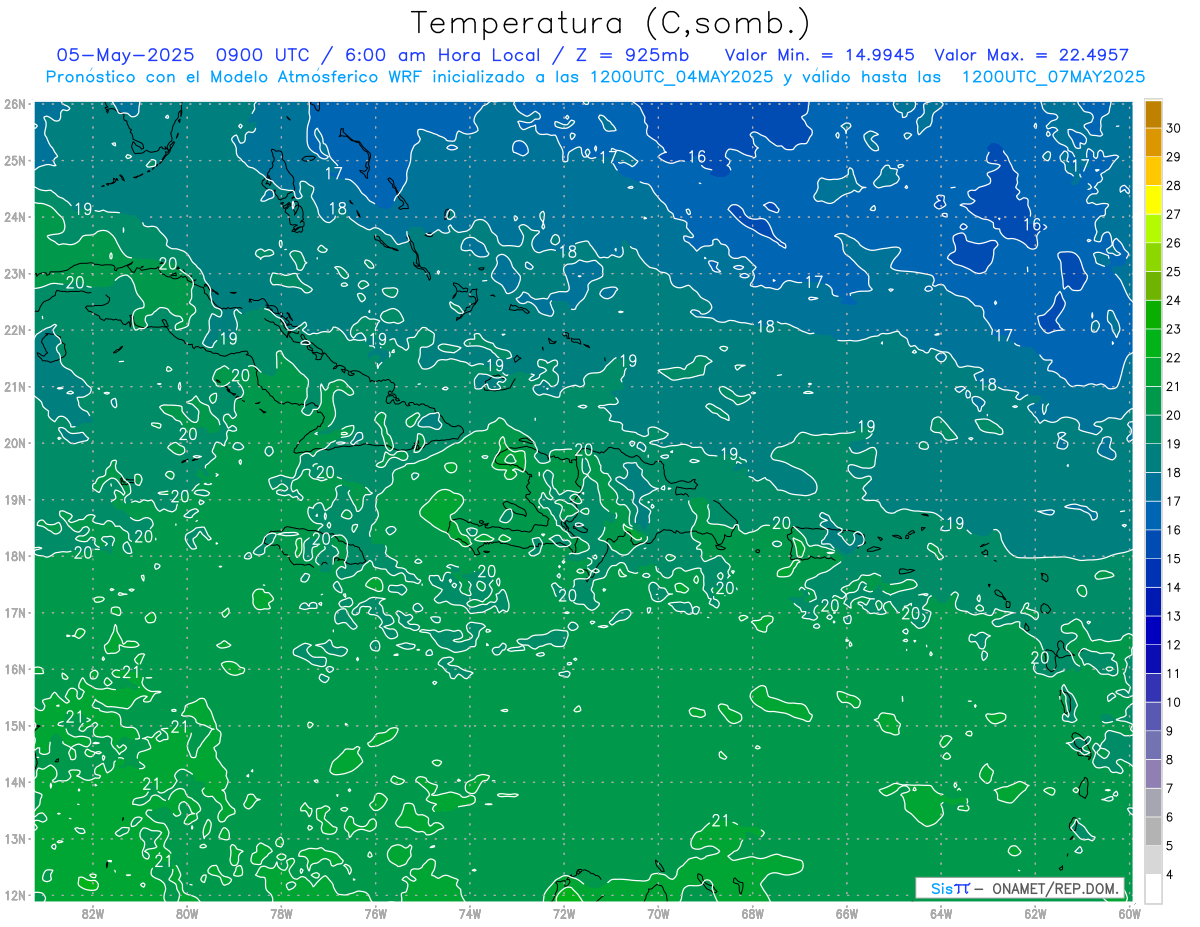Click the color scale label "28"
The height and width of the screenshot is (927, 1200).
point(1174,186)
